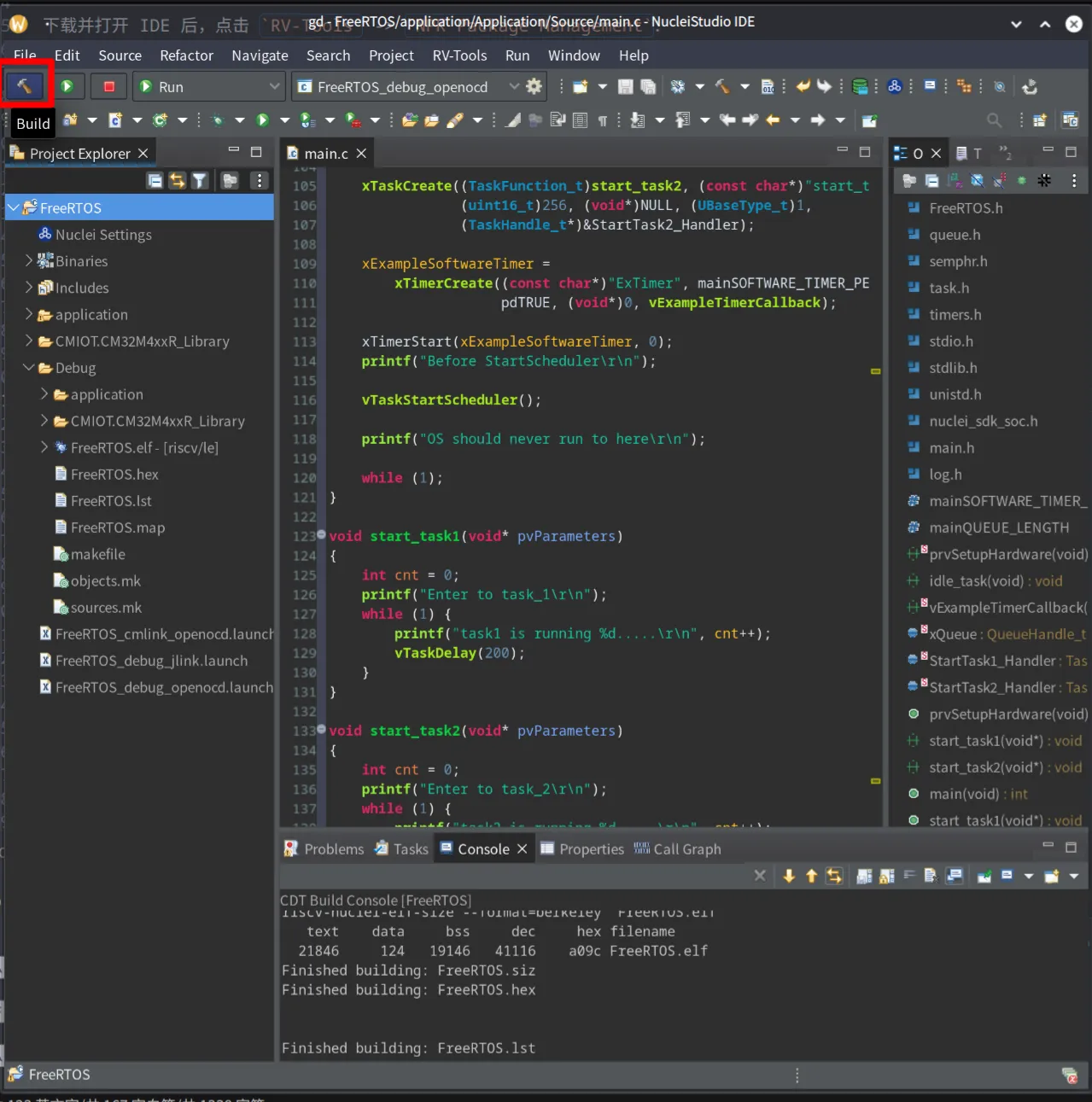Open launch configuration settings gear
1092x1102 pixels.
pos(534,86)
